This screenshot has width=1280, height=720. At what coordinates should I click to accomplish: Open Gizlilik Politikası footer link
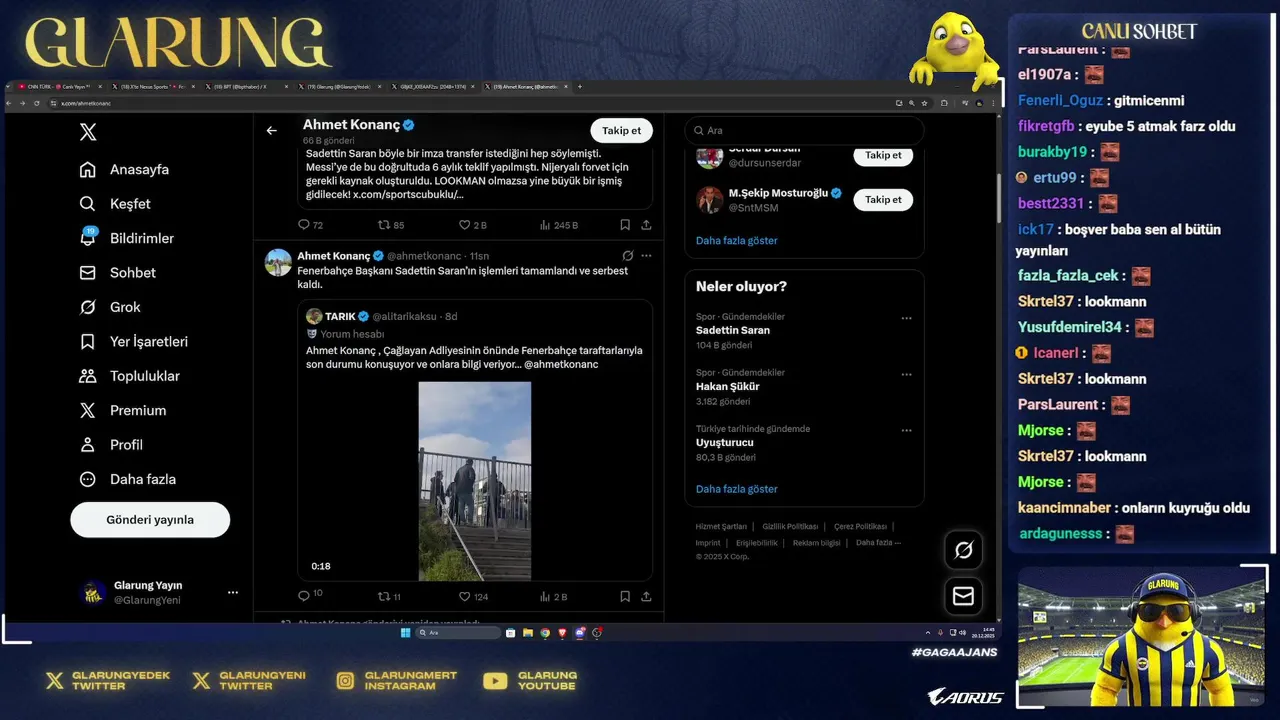(790, 526)
